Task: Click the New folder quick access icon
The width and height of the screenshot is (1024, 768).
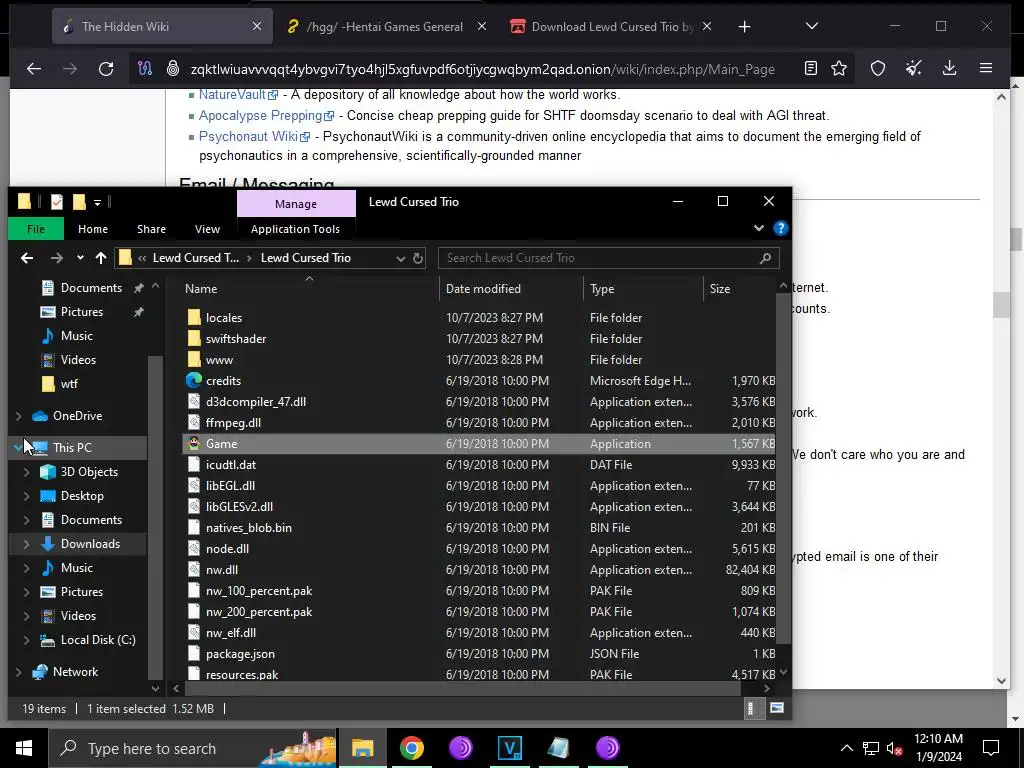Action: tap(79, 202)
